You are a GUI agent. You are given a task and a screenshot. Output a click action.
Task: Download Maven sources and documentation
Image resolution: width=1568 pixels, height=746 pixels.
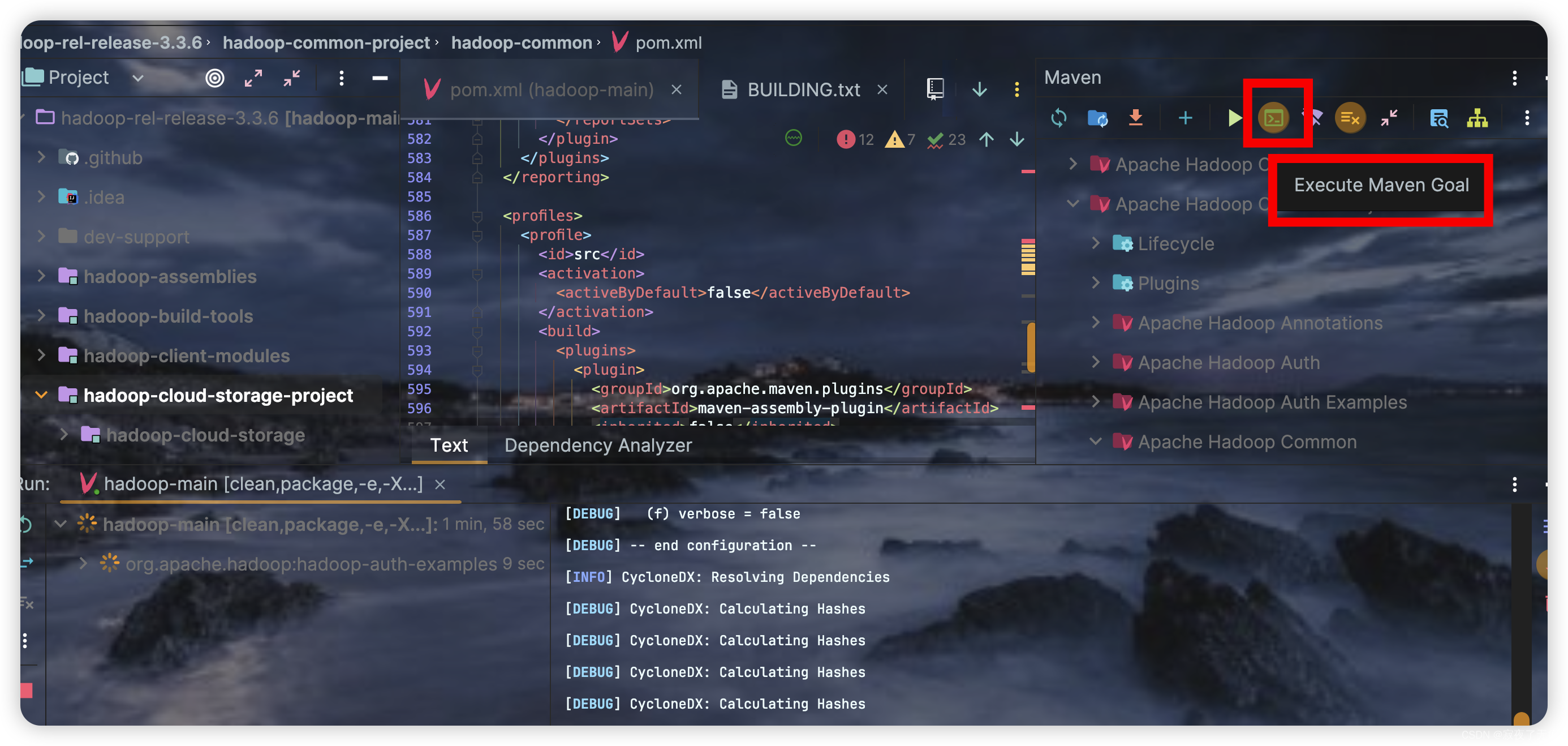[1136, 118]
